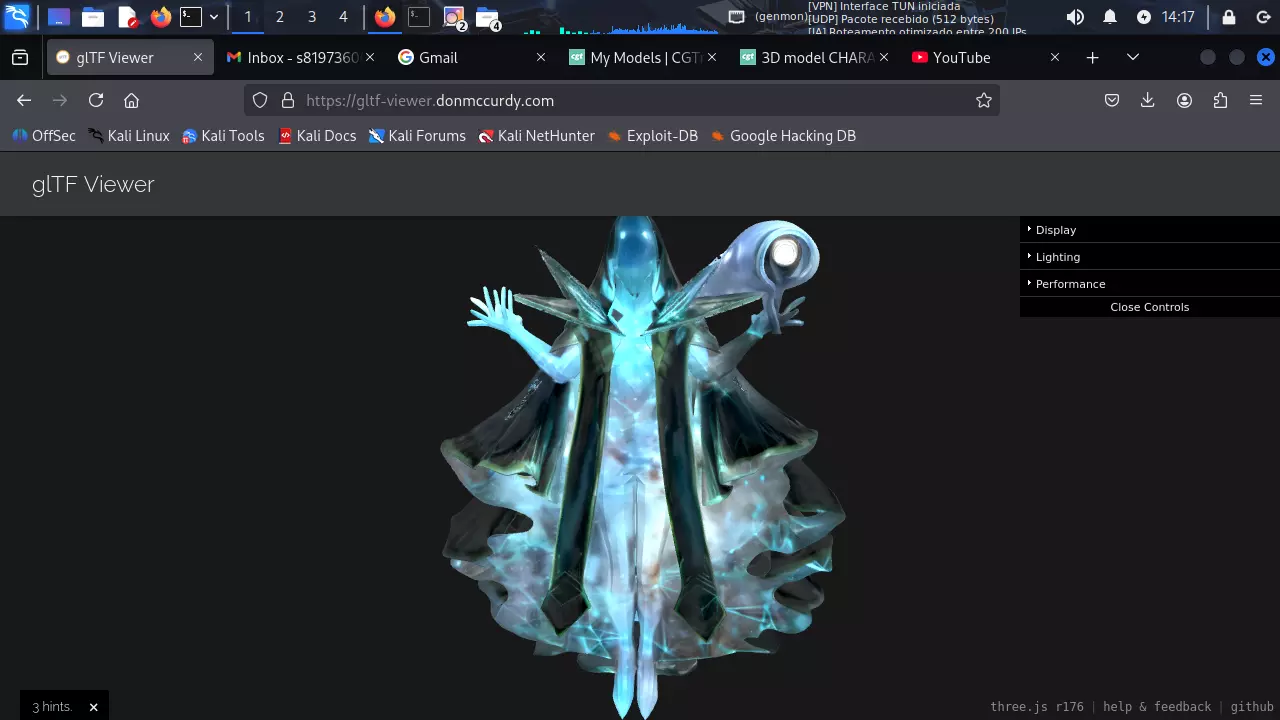
Task: Open the file manager launcher in panel
Action: [x=93, y=17]
